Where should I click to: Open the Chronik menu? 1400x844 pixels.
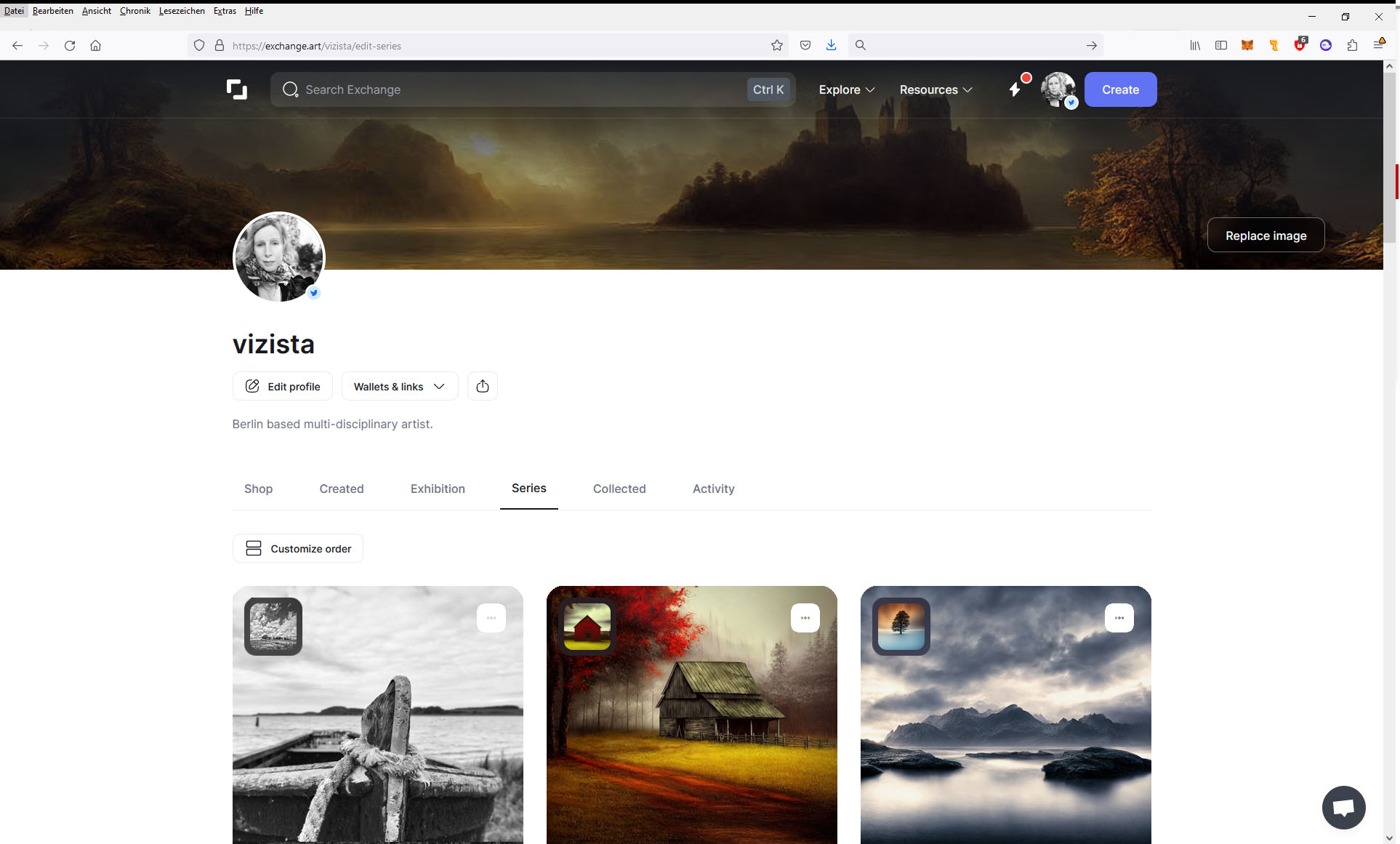[x=135, y=11]
